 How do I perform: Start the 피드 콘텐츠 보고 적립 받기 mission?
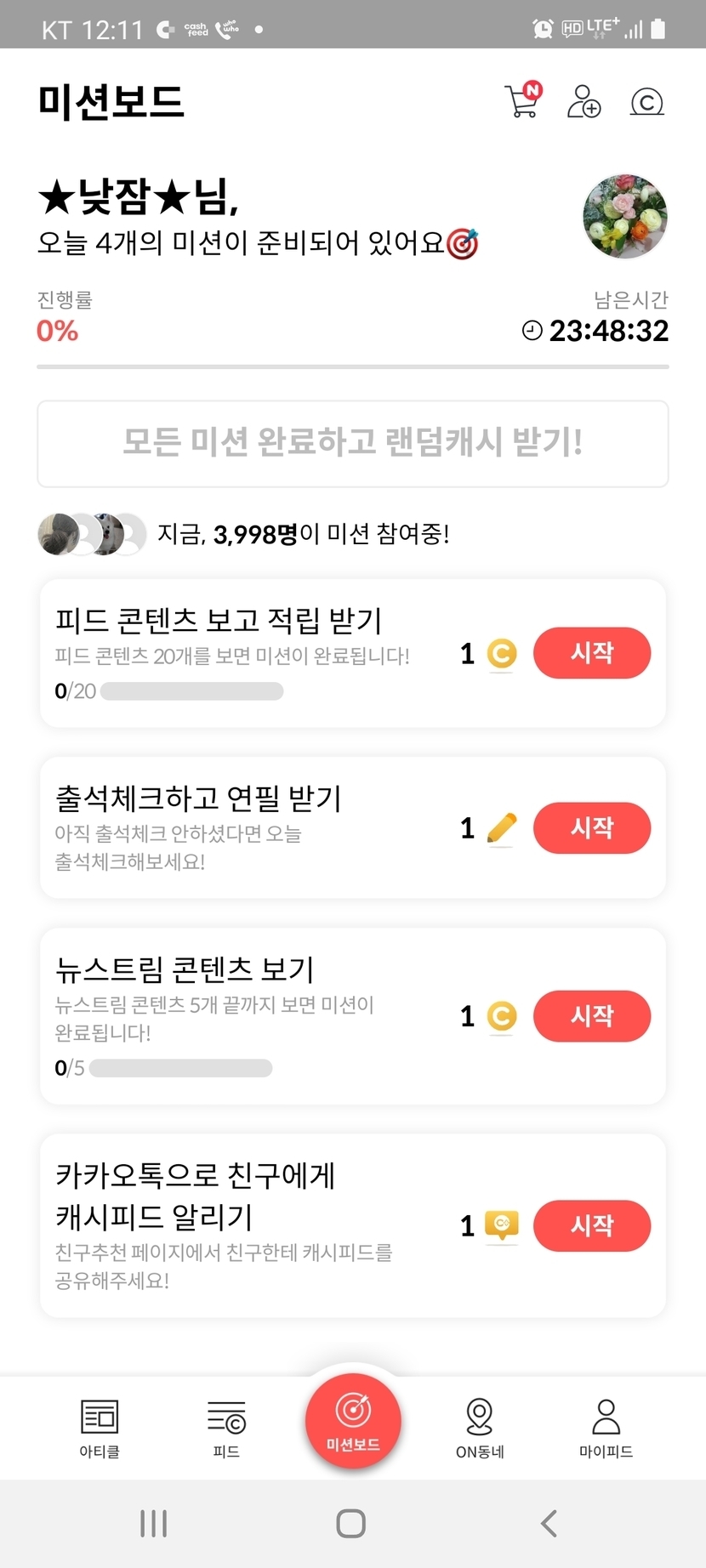click(592, 653)
